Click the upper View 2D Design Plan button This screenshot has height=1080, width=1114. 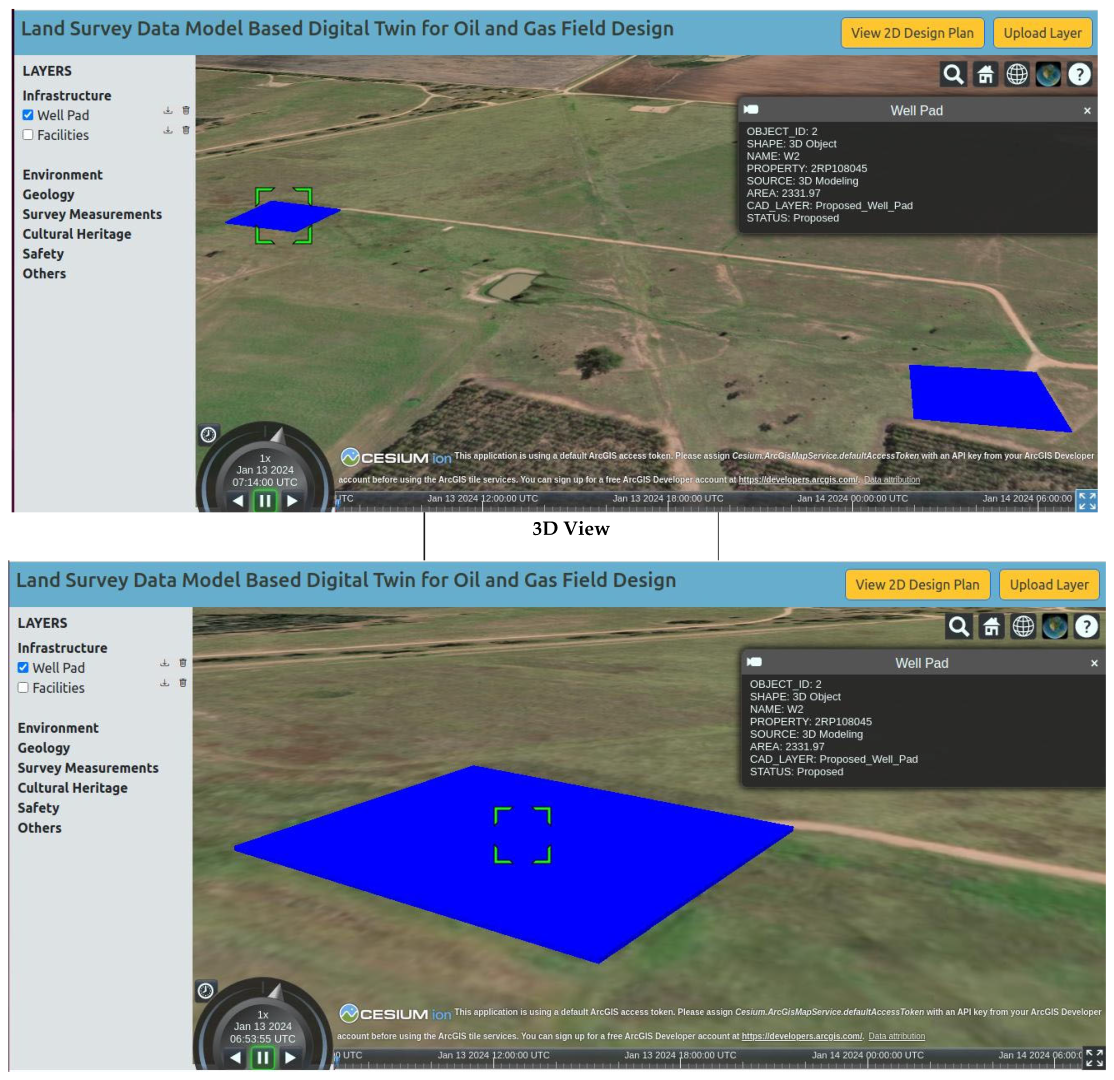(x=912, y=33)
